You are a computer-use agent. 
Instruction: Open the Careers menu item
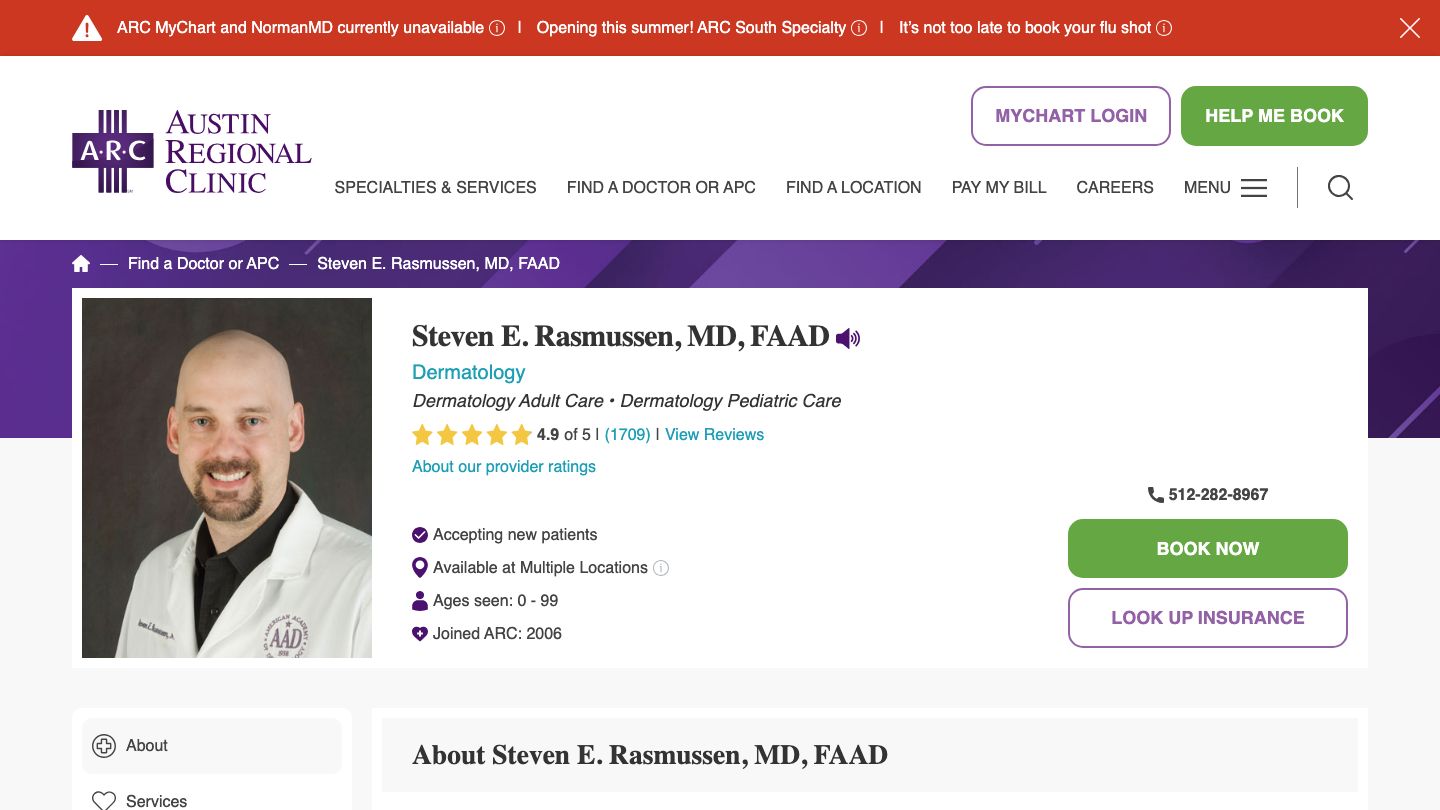click(x=1115, y=187)
